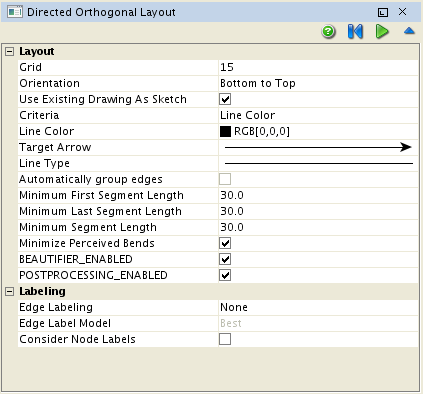The height and width of the screenshot is (394, 423).
Task: Uncheck Use Existing Drawing As Sketch
Action: (225, 99)
